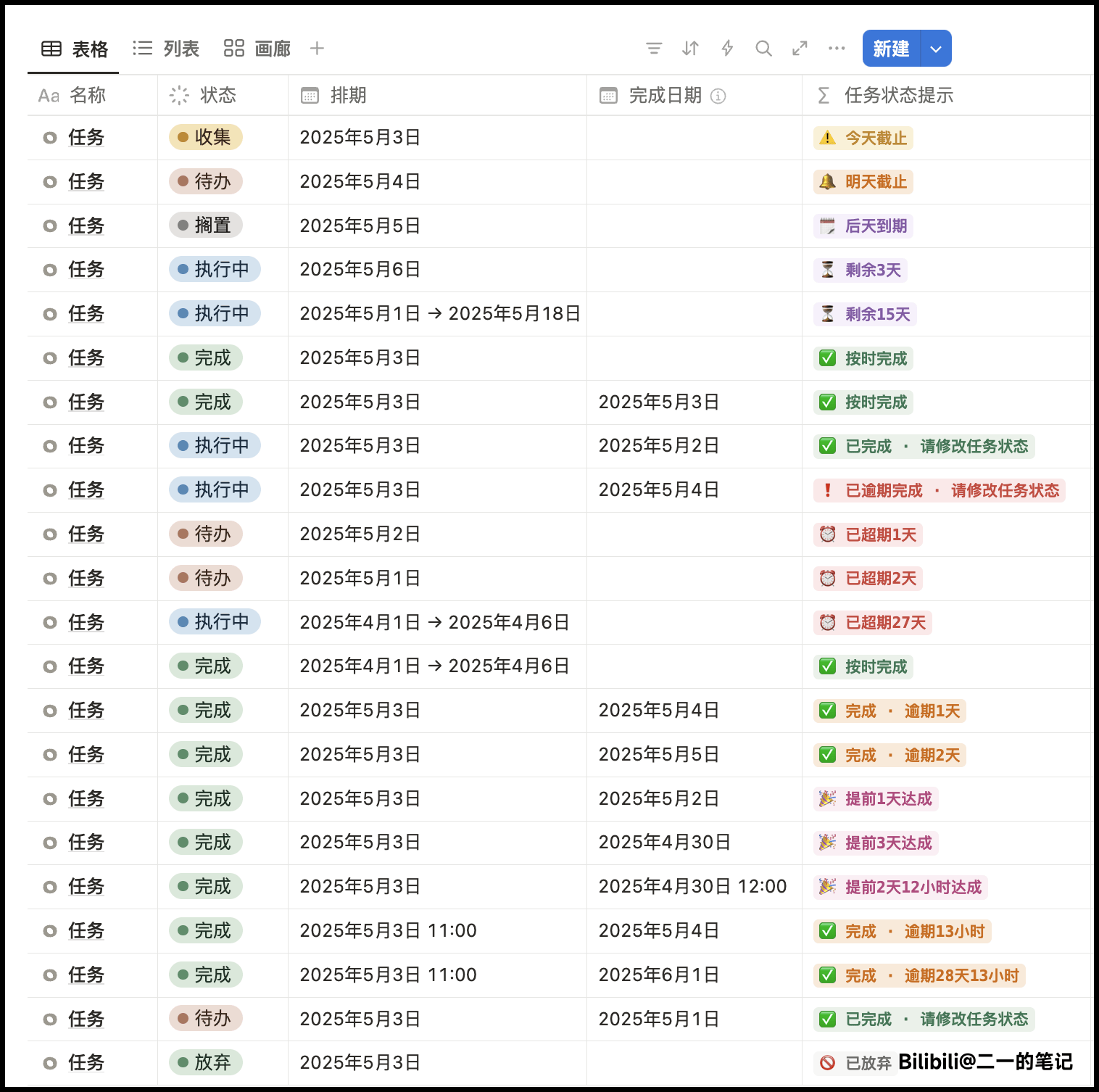Click the search magnifier icon
This screenshot has width=1099, height=1092.
[763, 49]
